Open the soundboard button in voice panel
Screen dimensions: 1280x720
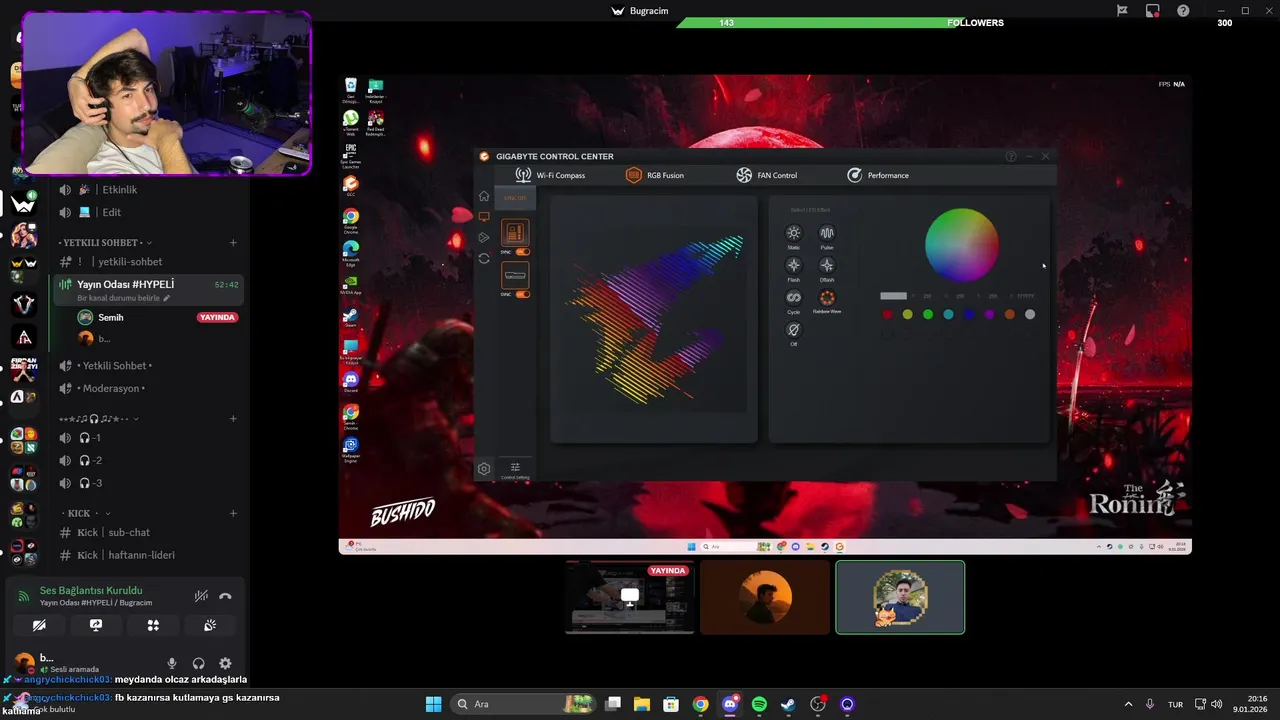pyautogui.click(x=210, y=625)
